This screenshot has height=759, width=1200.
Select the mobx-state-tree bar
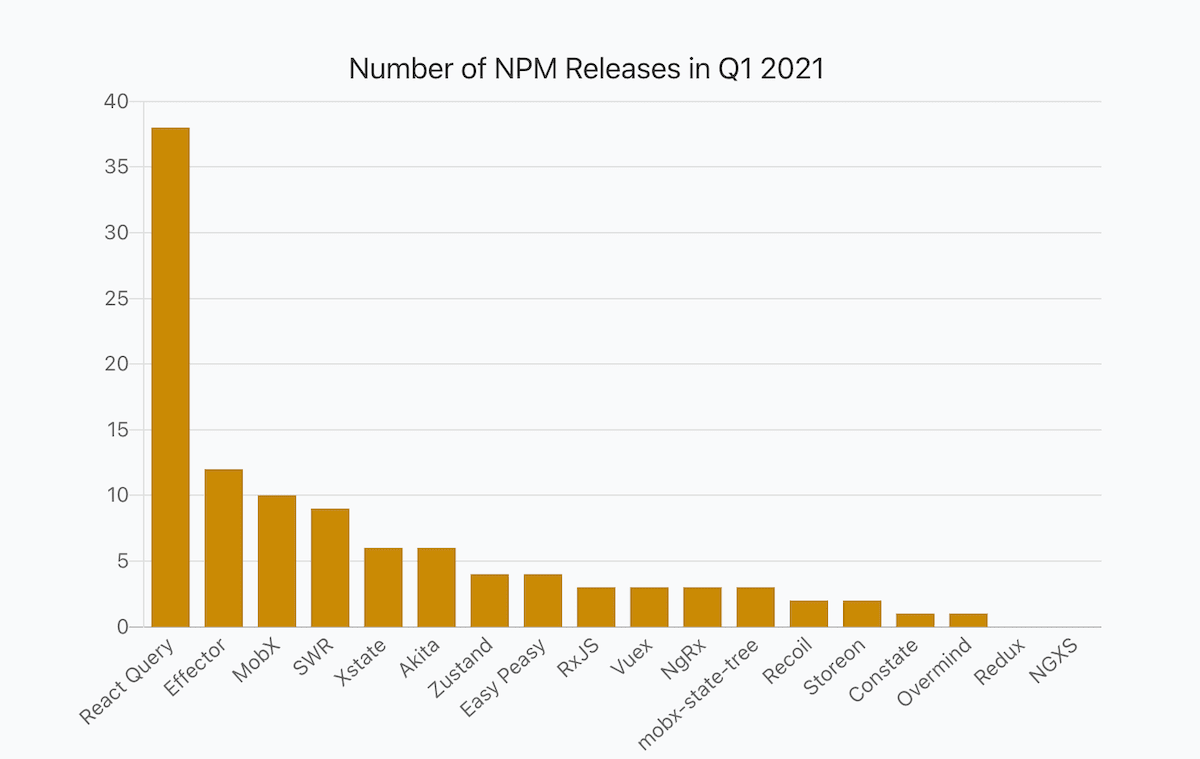tap(755, 607)
